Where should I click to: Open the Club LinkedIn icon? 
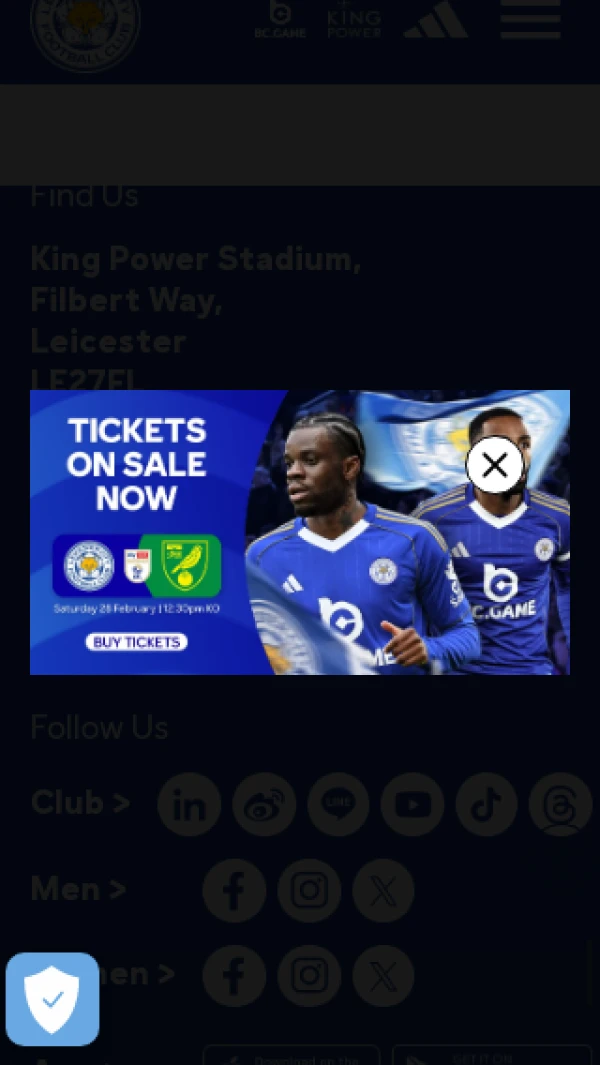point(190,804)
